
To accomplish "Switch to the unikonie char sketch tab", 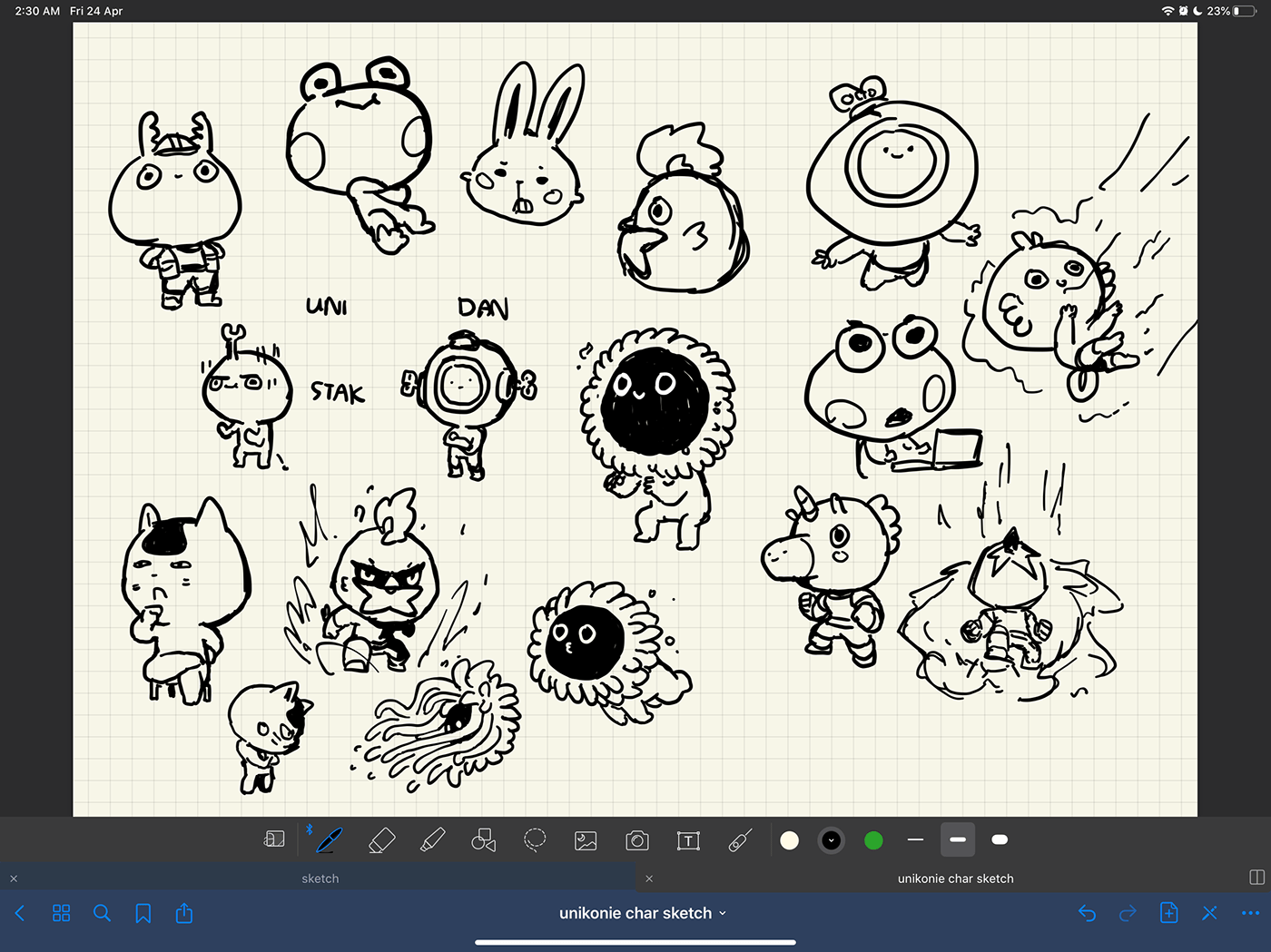I will click(955, 878).
